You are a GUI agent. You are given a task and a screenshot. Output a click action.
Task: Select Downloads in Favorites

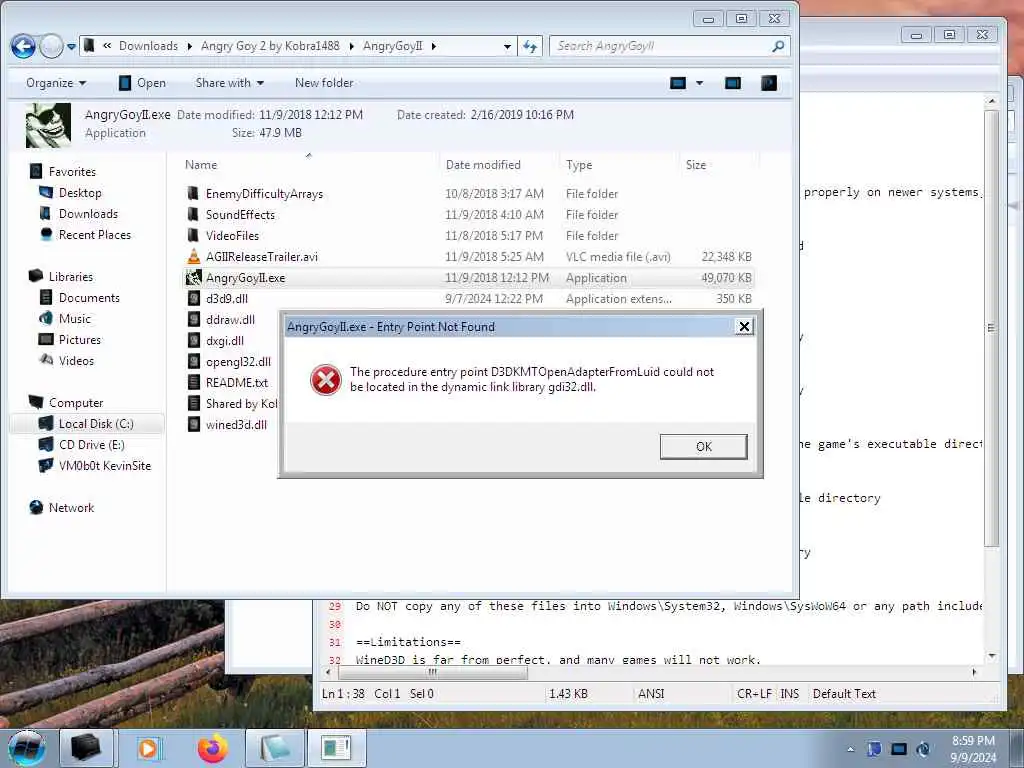point(88,214)
